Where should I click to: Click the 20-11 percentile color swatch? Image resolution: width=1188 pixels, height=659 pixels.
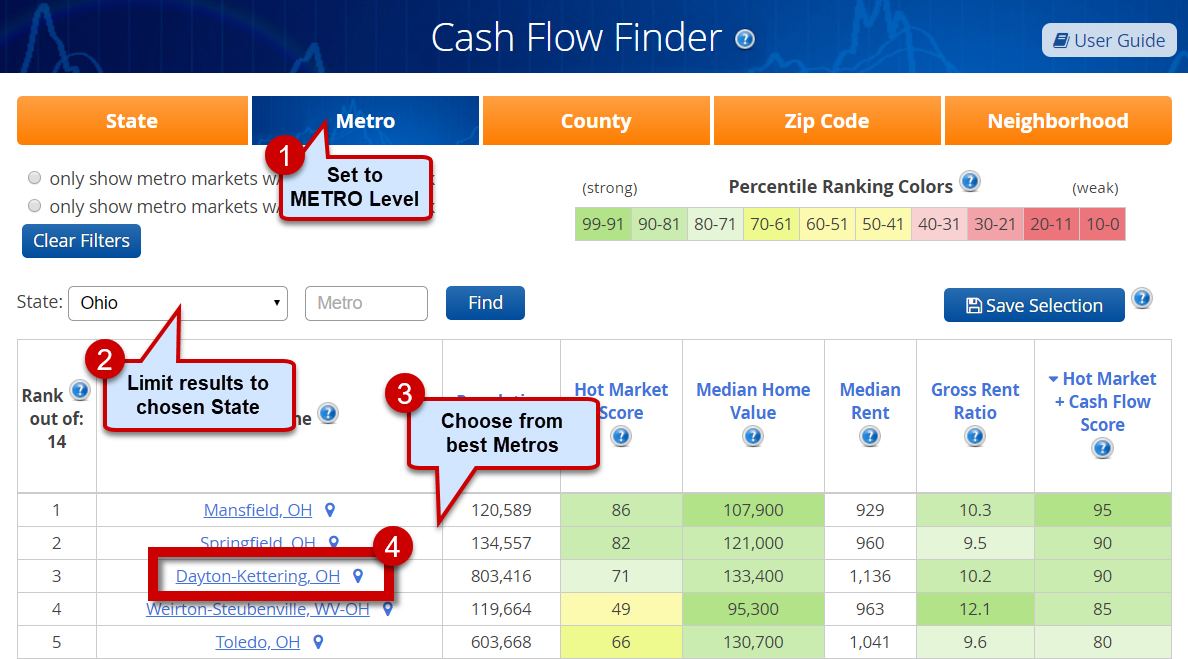[1052, 224]
